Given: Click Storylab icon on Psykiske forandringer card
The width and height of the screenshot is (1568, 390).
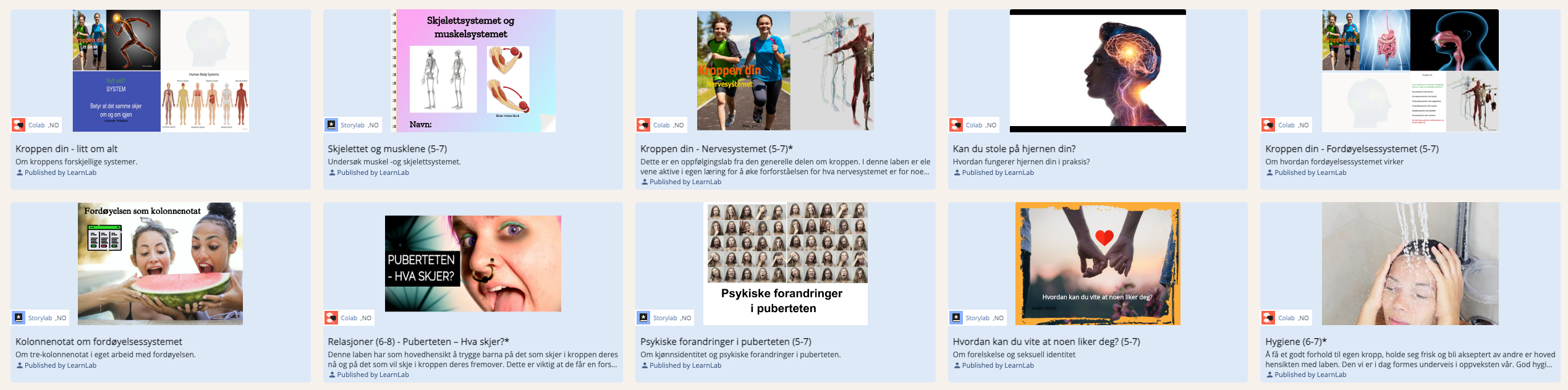Looking at the screenshot, I should [x=643, y=318].
